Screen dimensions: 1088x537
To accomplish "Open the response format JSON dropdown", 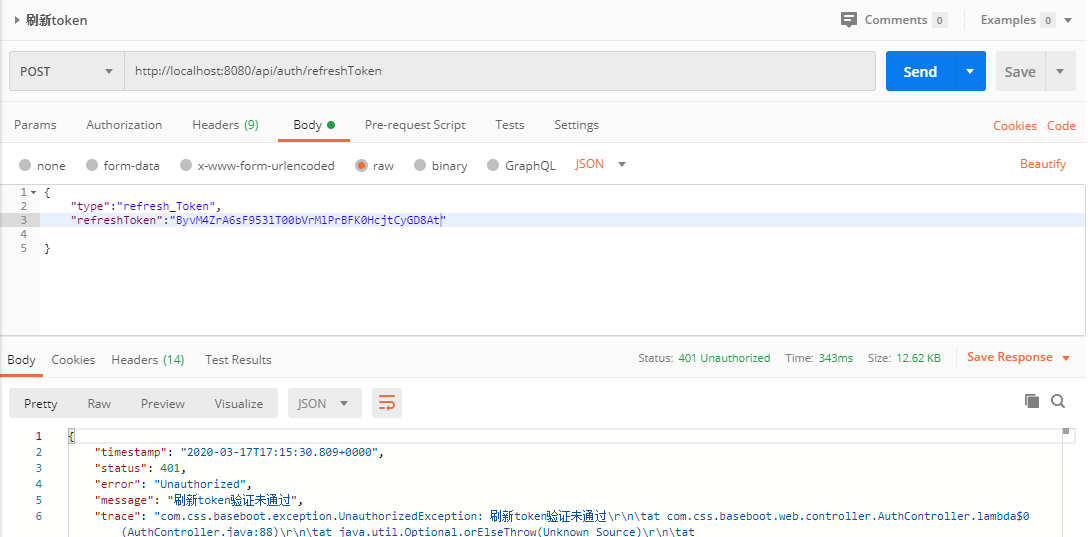I will 325,403.
